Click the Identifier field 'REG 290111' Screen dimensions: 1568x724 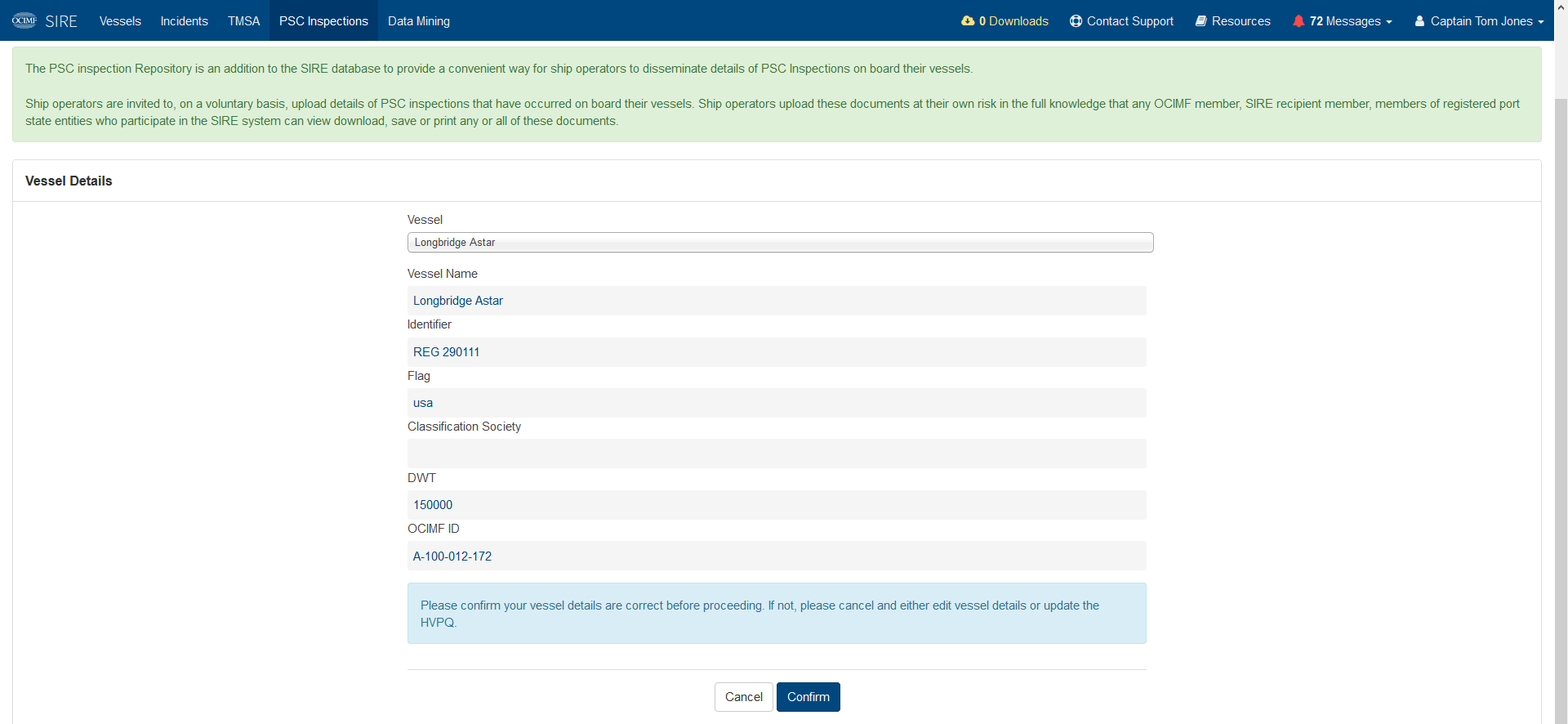tap(777, 352)
